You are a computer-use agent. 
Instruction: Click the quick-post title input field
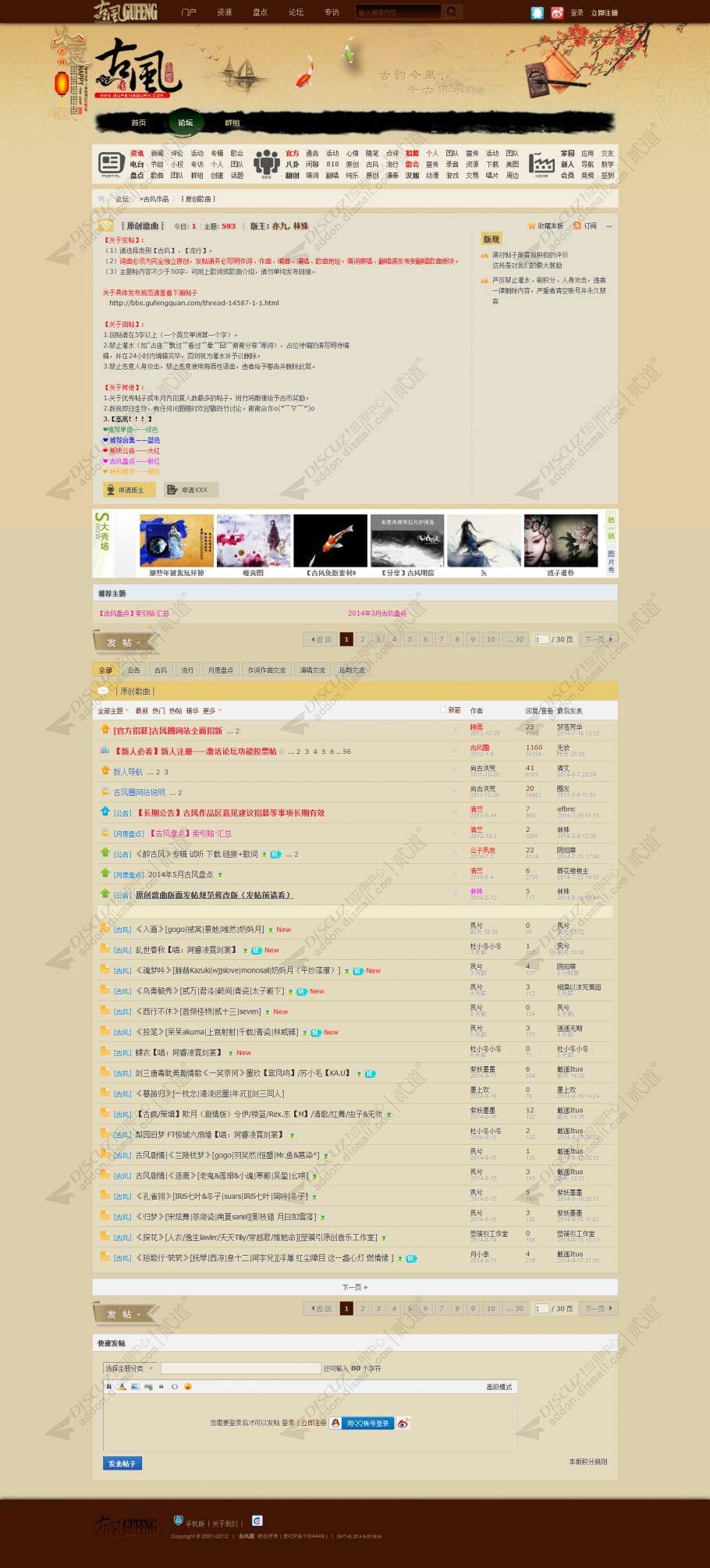[x=241, y=1367]
